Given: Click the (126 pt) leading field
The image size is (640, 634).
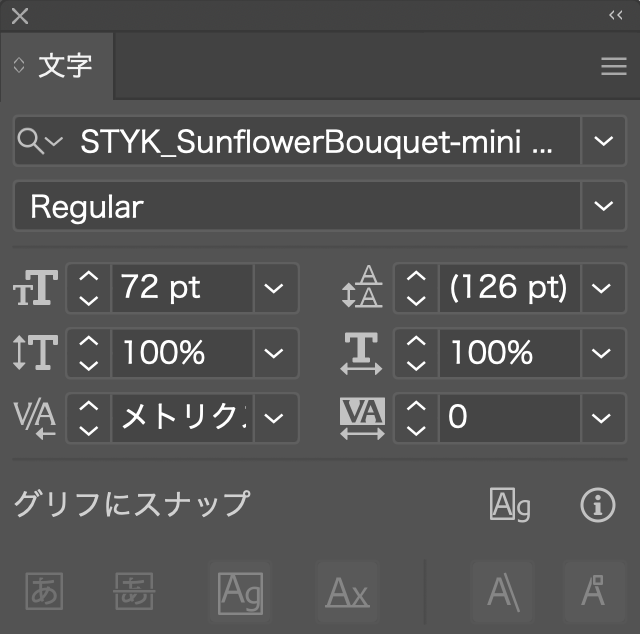Looking at the screenshot, I should 509,288.
